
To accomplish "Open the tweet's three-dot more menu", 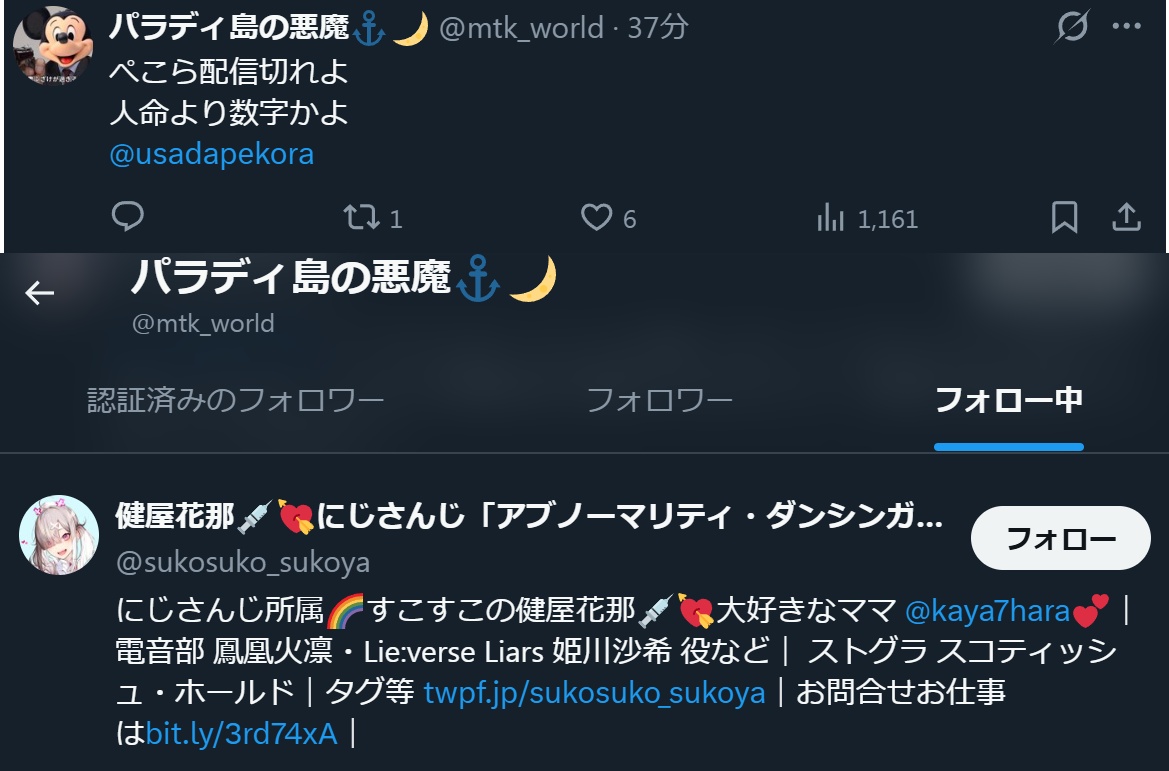I will click(1127, 26).
